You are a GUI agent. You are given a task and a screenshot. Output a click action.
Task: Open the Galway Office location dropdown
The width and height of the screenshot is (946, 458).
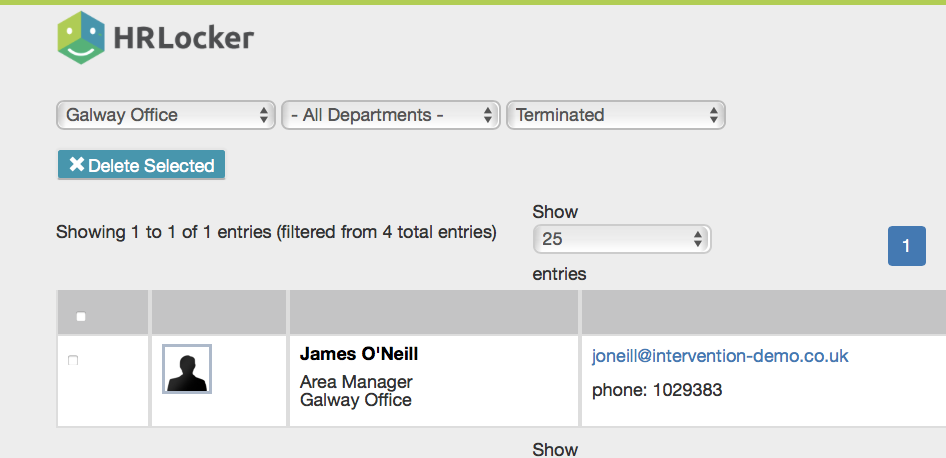pyautogui.click(x=165, y=115)
